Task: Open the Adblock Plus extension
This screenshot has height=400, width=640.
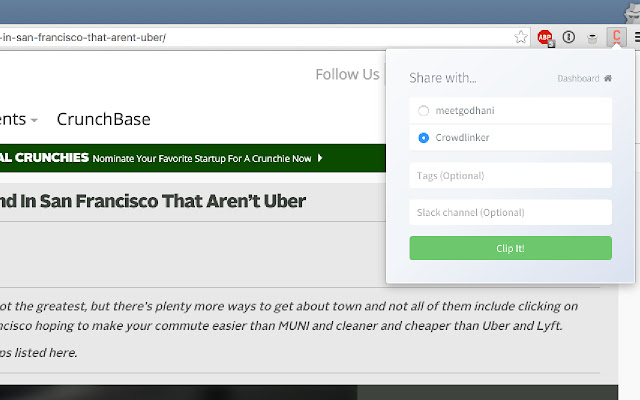Action: 545,38
